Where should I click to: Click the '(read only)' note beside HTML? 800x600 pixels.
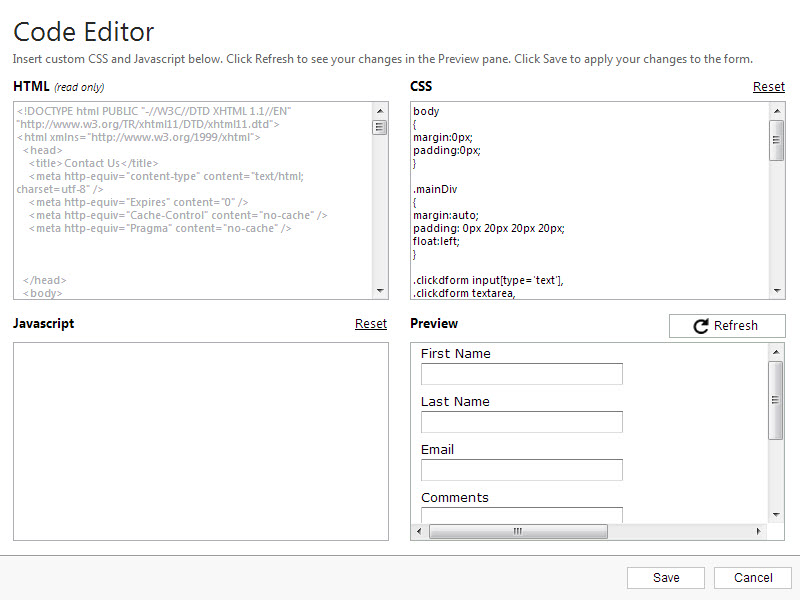click(79, 87)
